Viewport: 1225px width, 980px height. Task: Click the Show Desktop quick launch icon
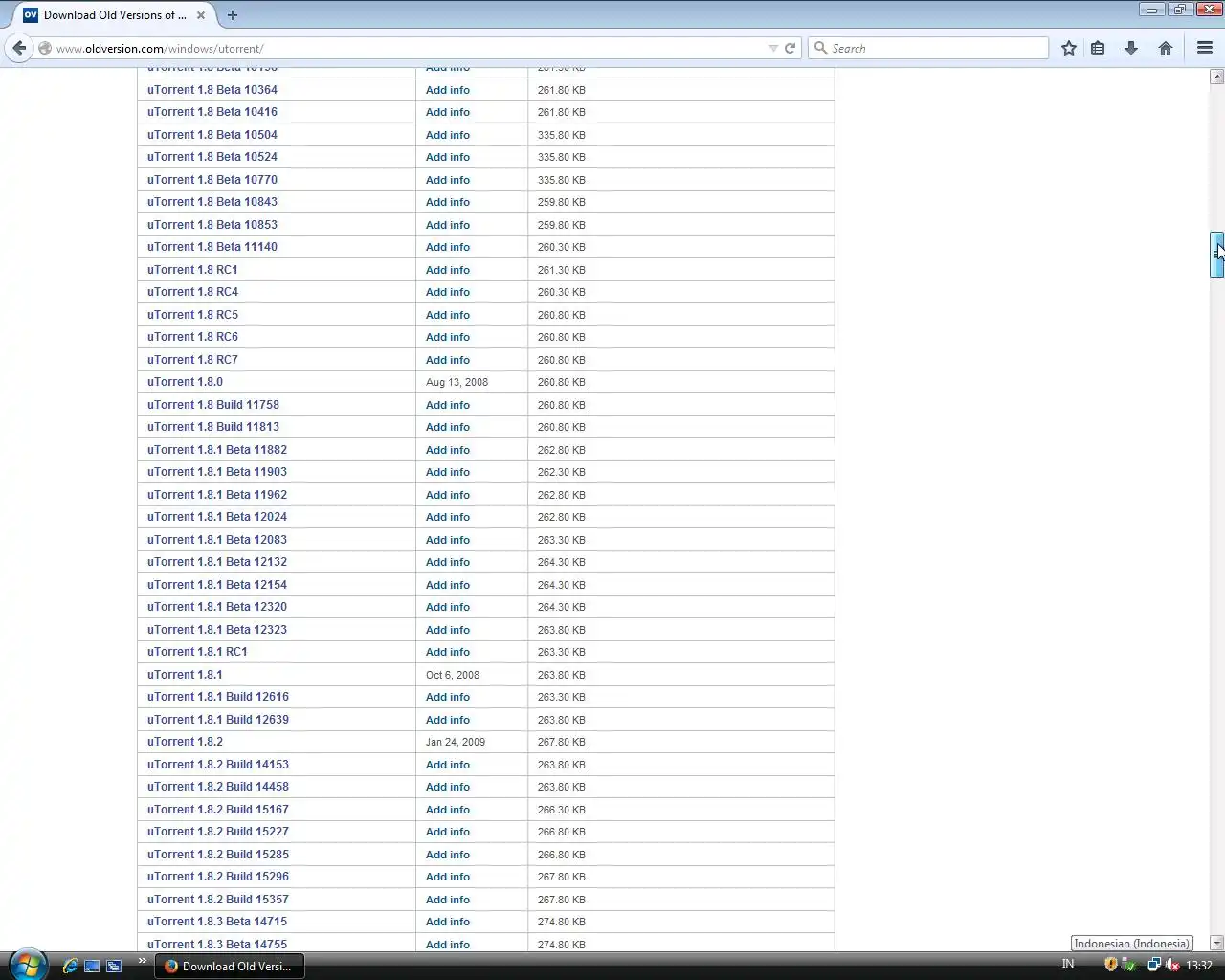click(92, 966)
